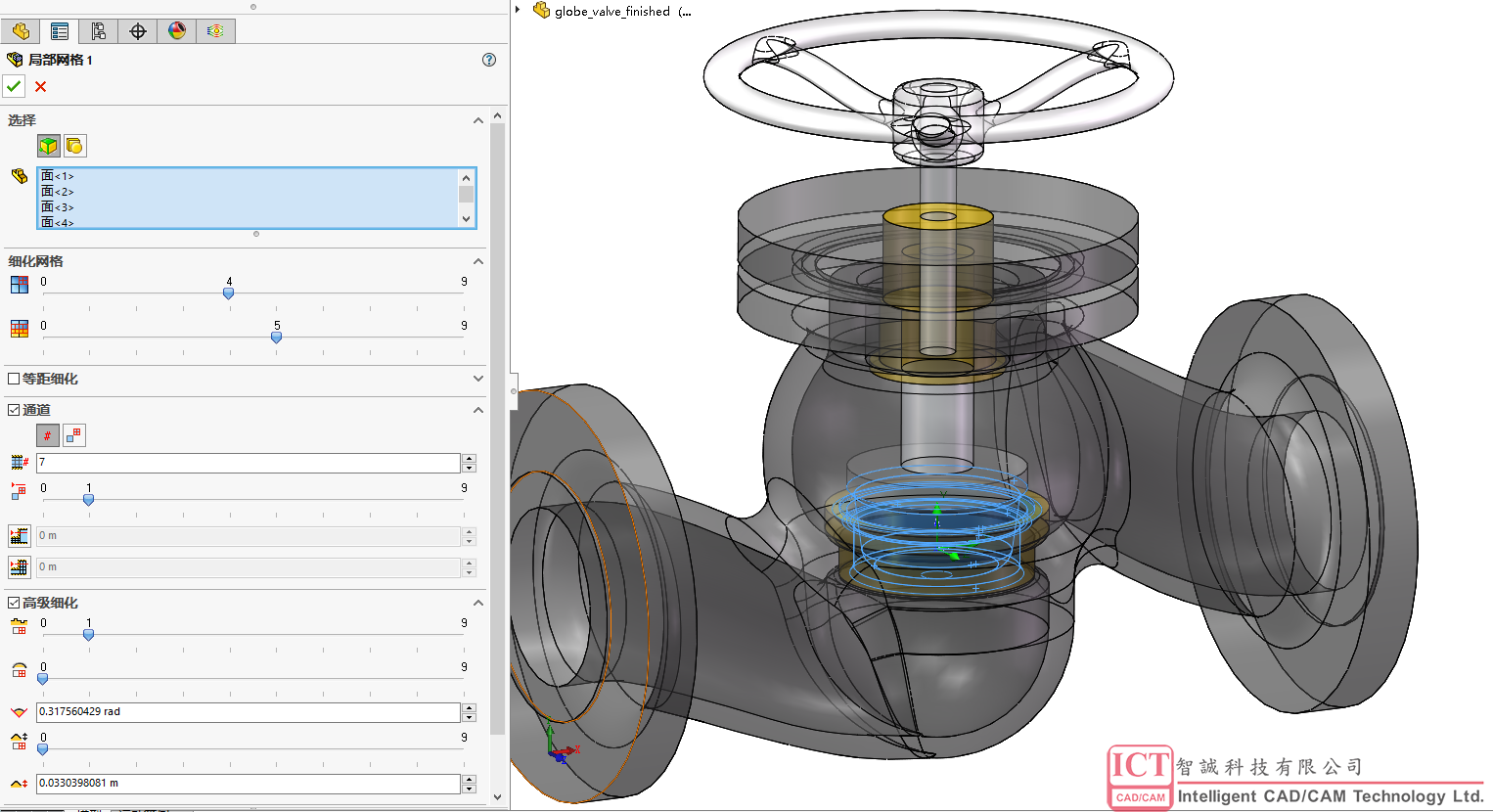The width and height of the screenshot is (1493, 812).
Task: Open help for the local mesh panel
Action: coord(489,60)
